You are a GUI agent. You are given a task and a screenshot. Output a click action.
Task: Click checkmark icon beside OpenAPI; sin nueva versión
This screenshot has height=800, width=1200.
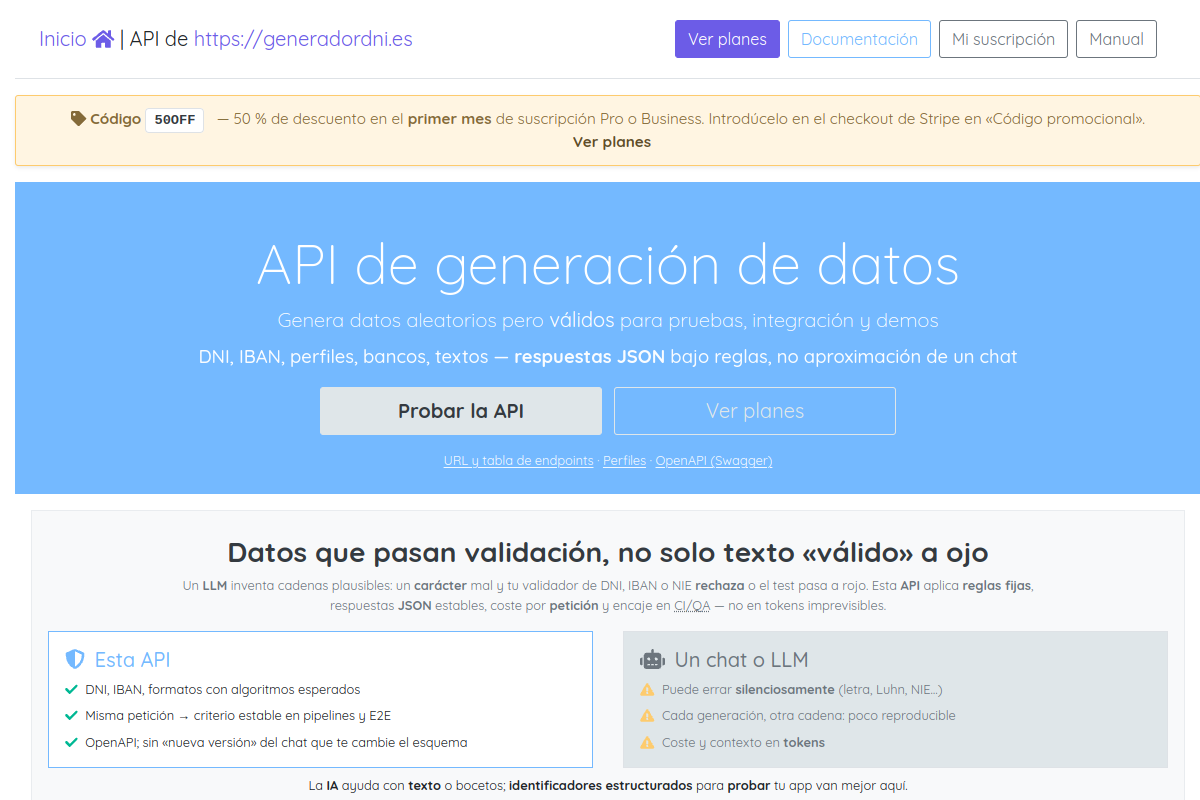[71, 743]
